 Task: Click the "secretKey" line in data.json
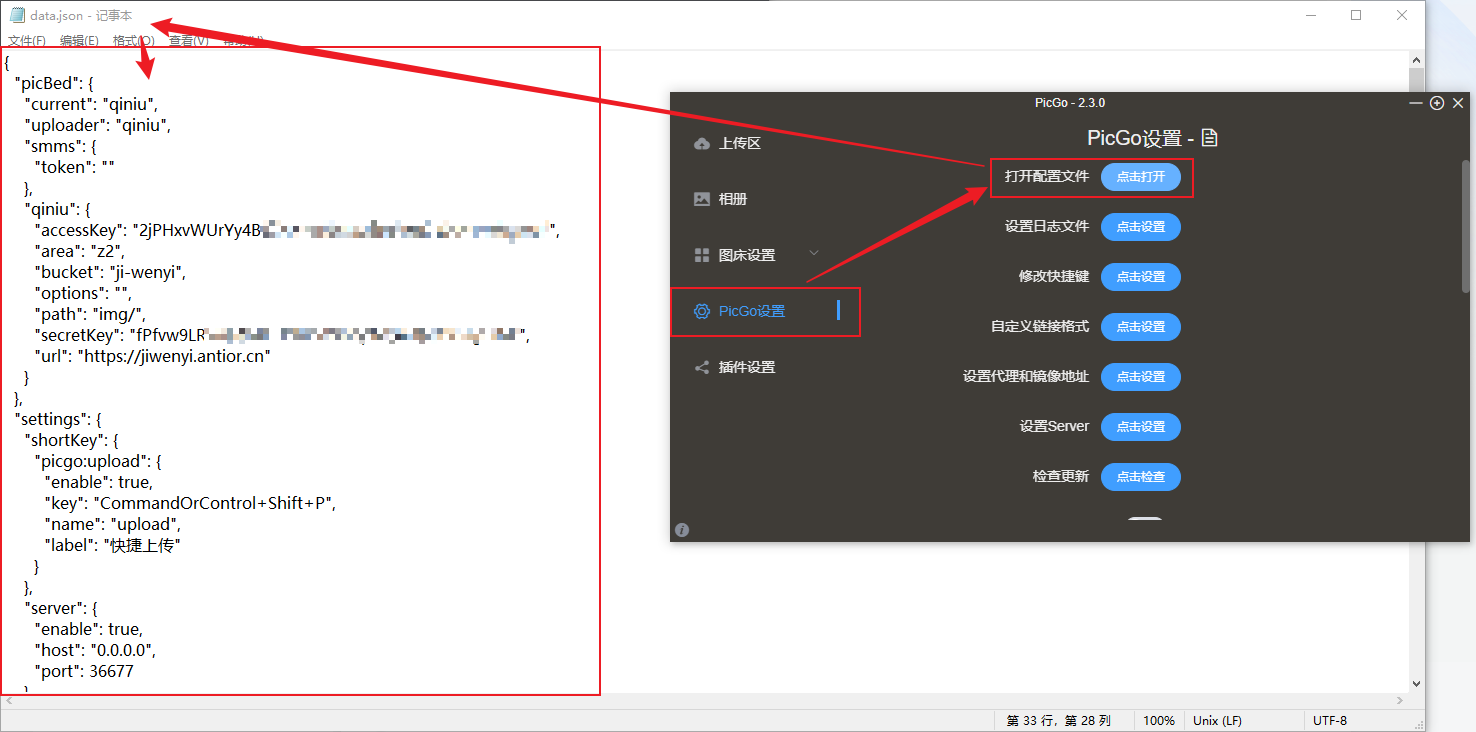pyautogui.click(x=282, y=335)
